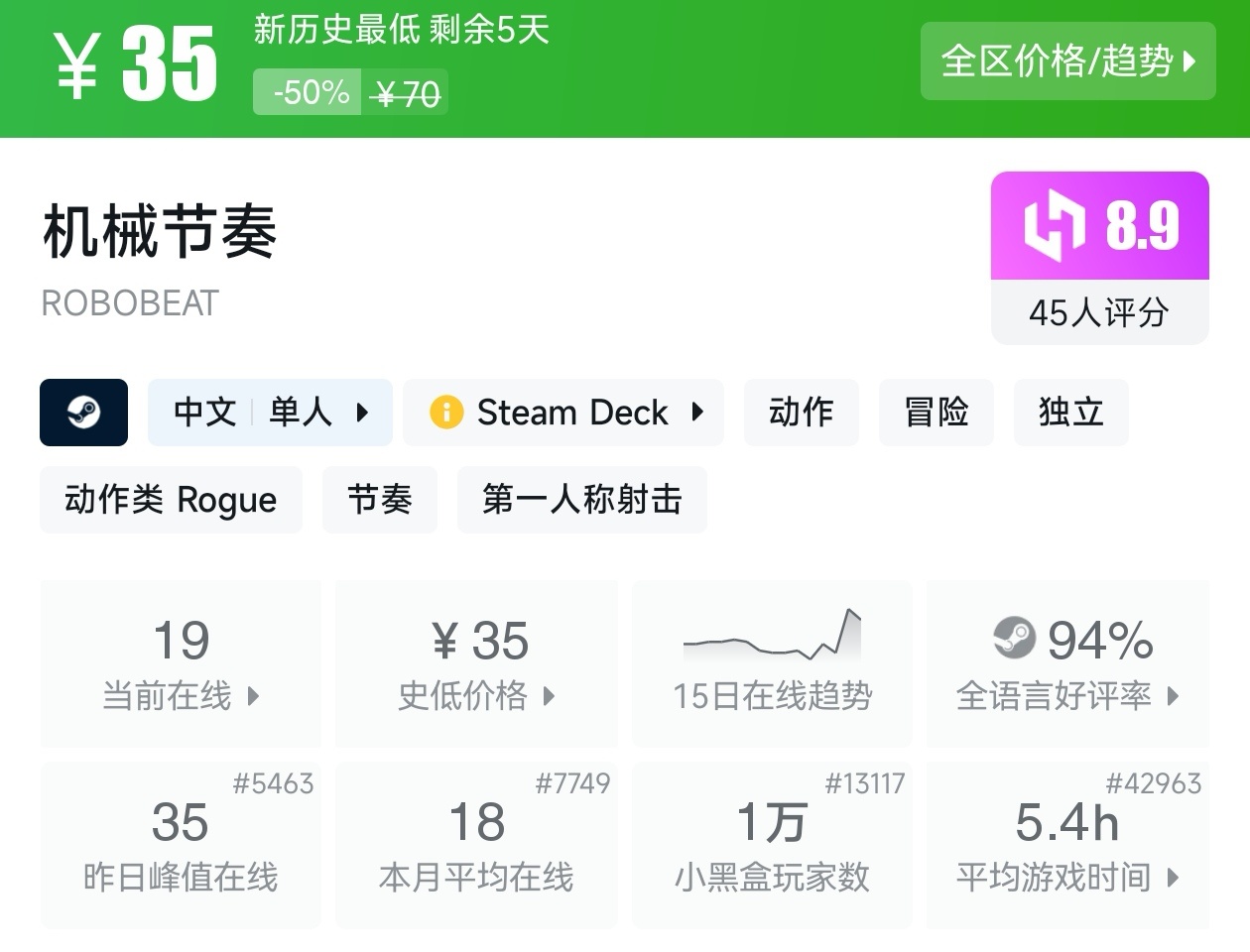Click the yen symbol in the green banner
Viewport: 1250px width, 952px height.
(77, 65)
